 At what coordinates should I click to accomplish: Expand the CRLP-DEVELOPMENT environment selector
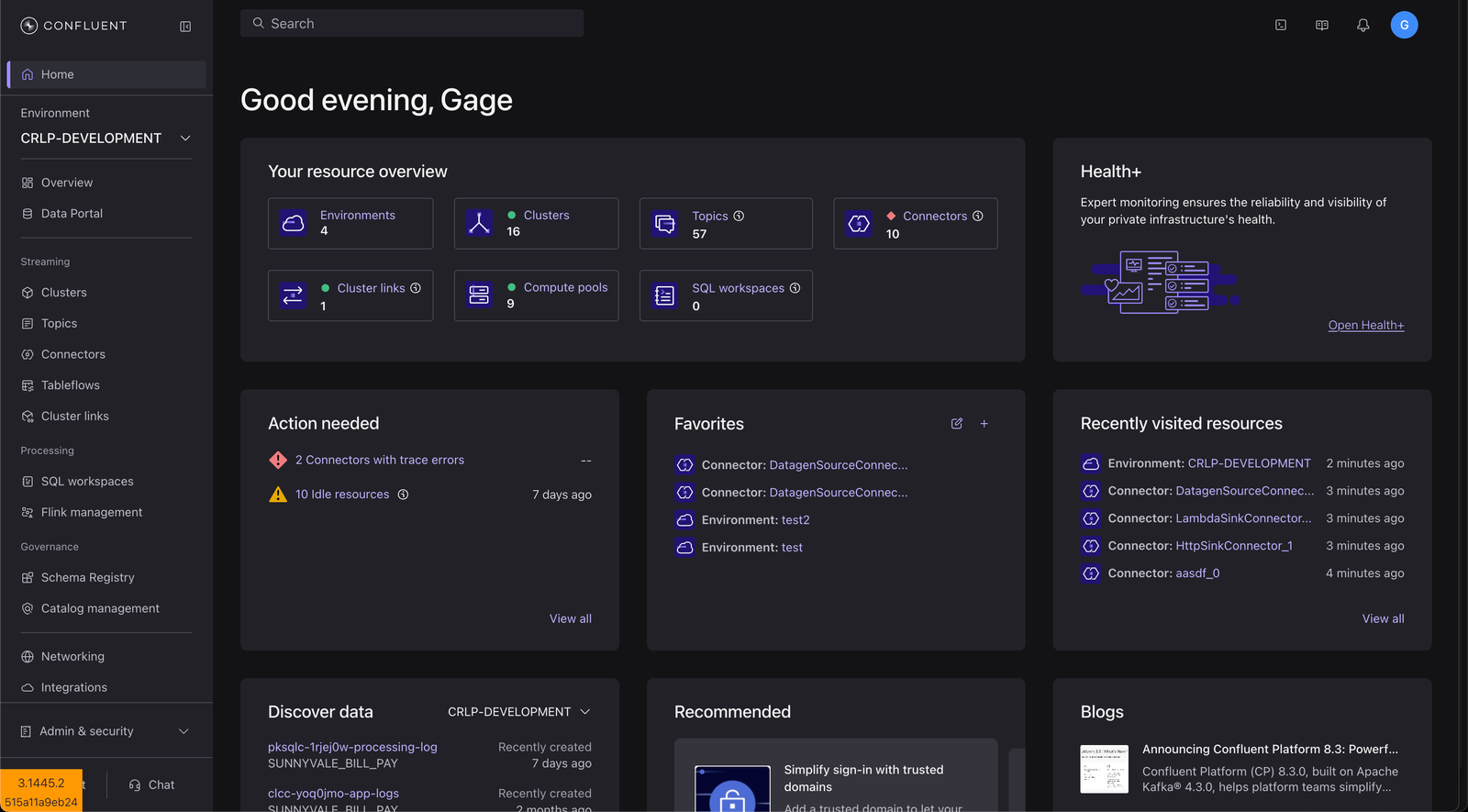106,139
